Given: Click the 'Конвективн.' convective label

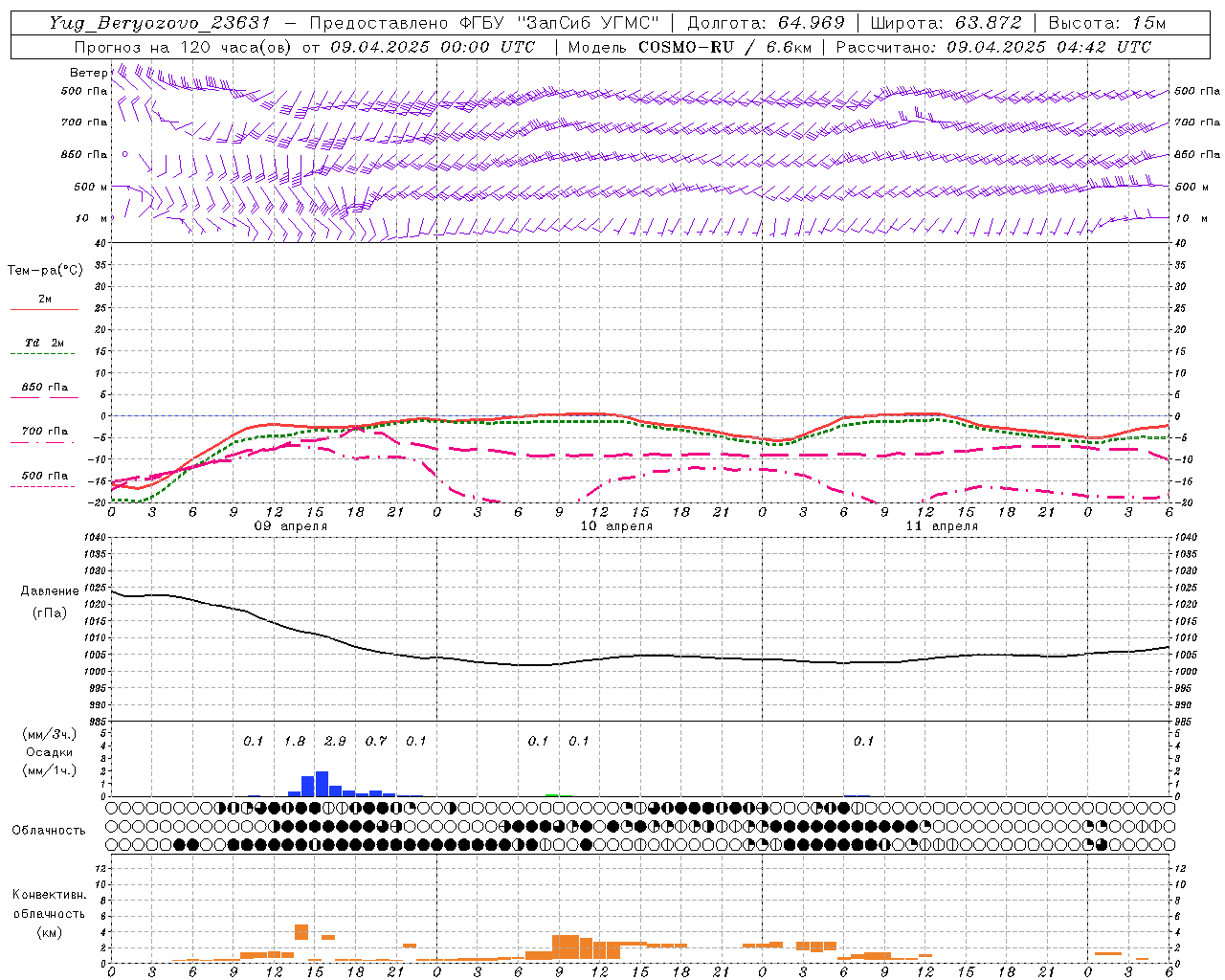Looking at the screenshot, I should click(x=49, y=895).
